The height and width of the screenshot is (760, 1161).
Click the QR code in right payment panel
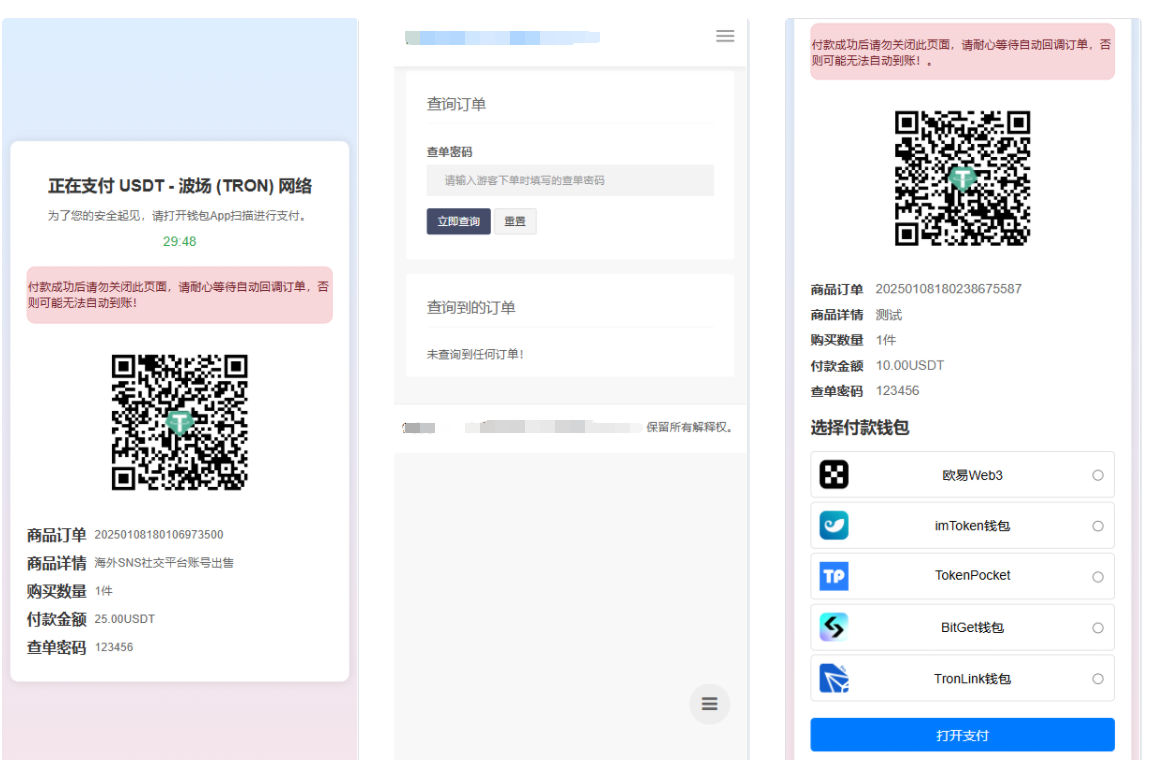962,178
